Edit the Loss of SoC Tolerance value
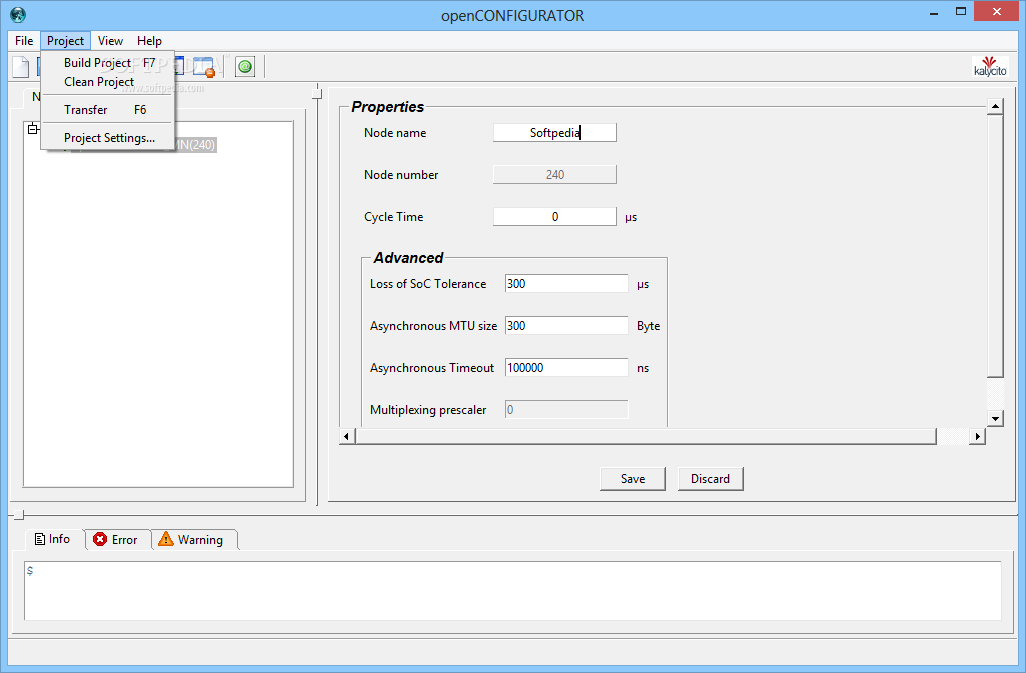Screen dimensions: 1026x673 coord(566,284)
